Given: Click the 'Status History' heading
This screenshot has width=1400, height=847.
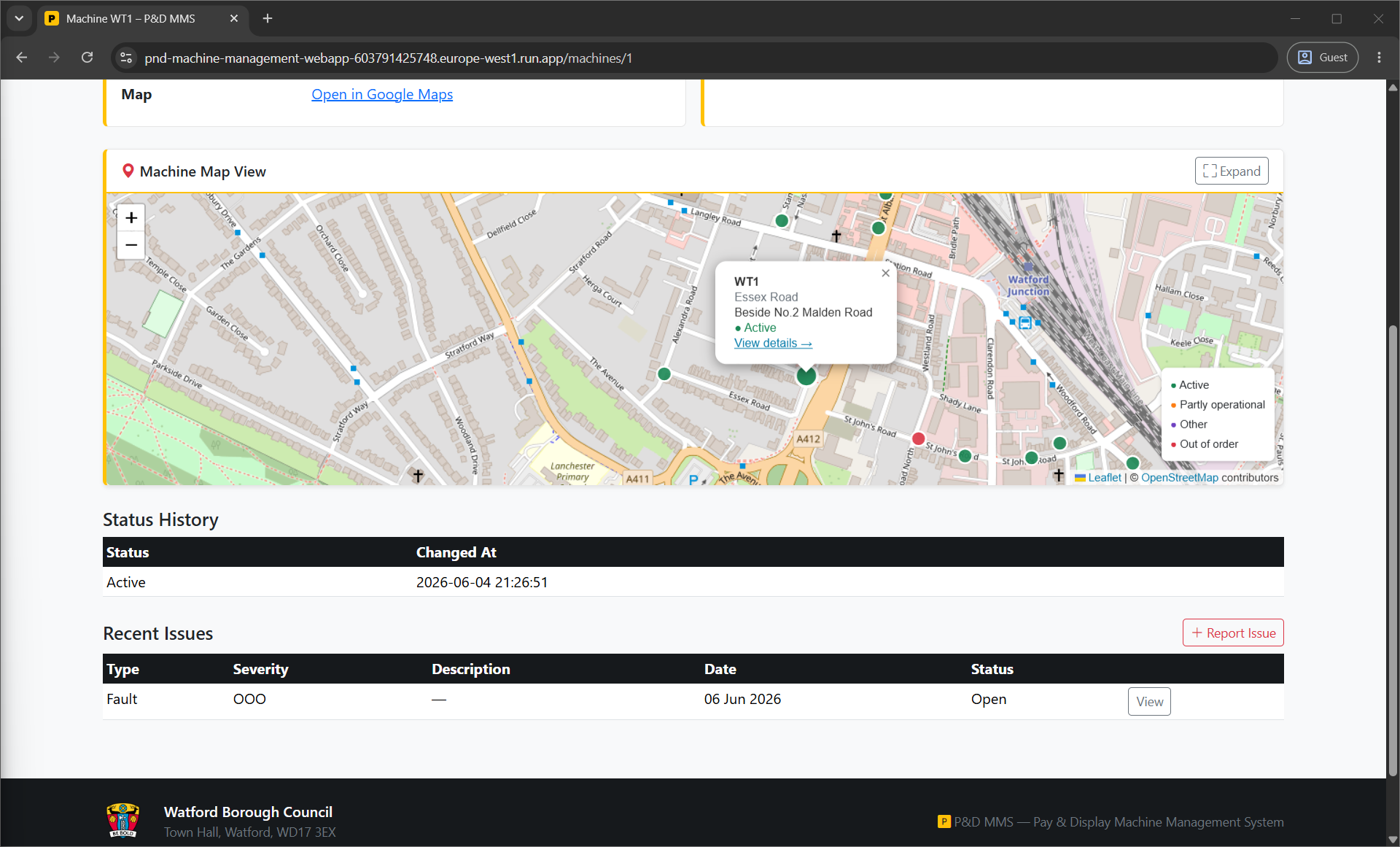Looking at the screenshot, I should tap(160, 519).
